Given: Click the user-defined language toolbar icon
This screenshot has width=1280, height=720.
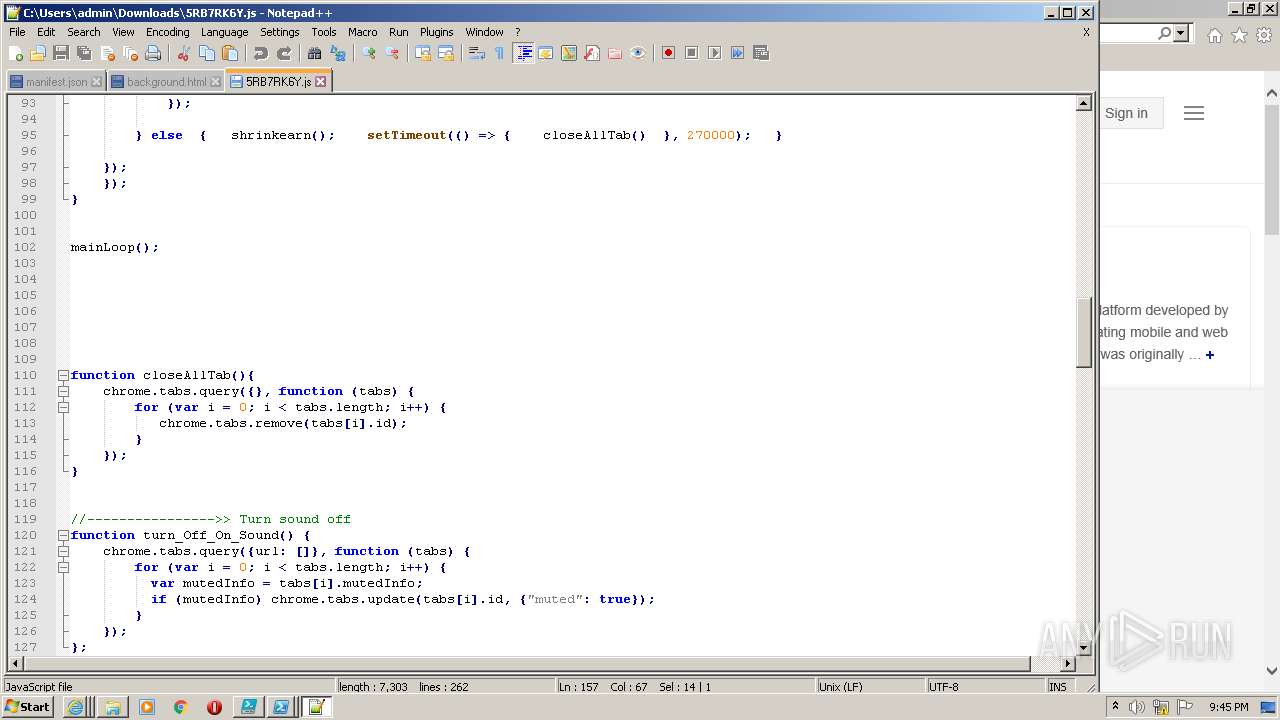Looking at the screenshot, I should (546, 53).
